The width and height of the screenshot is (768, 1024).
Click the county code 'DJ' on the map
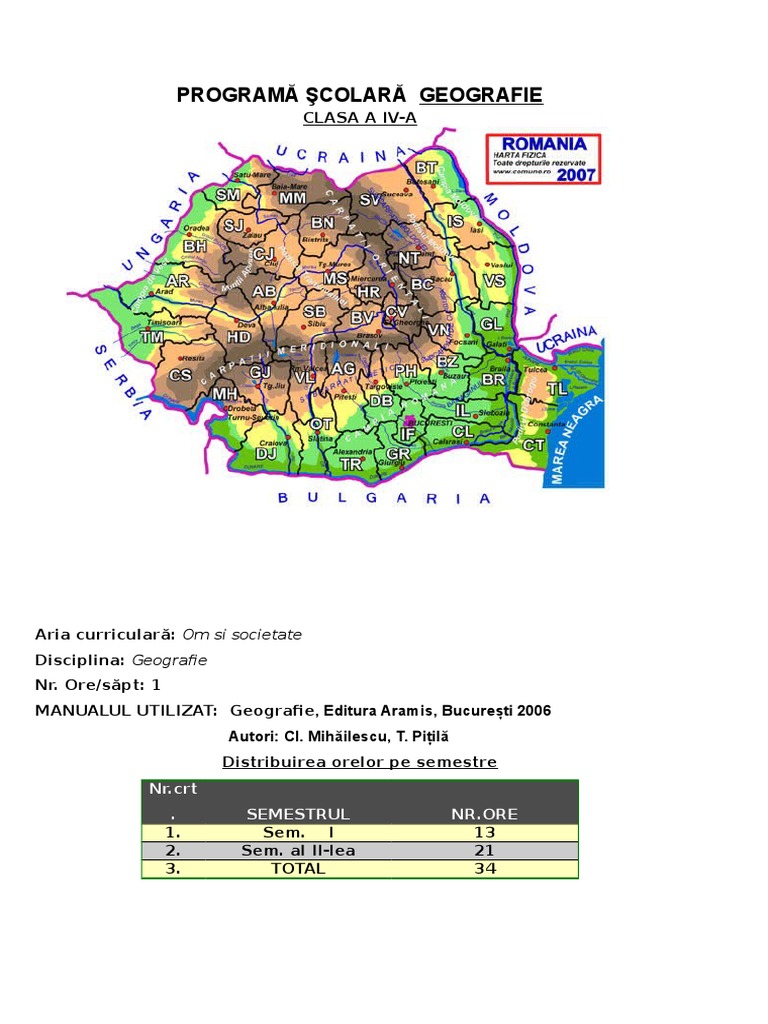click(x=266, y=453)
